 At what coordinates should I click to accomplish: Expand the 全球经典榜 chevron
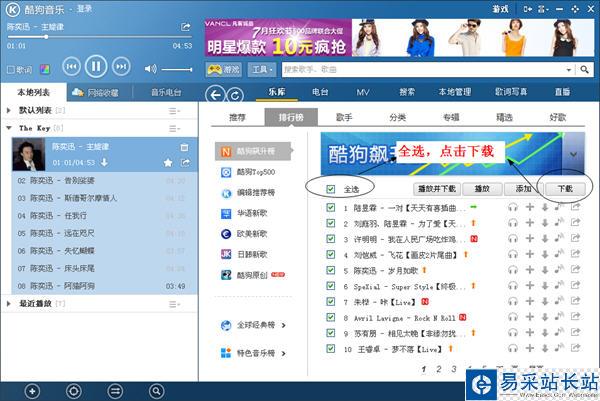click(284, 326)
